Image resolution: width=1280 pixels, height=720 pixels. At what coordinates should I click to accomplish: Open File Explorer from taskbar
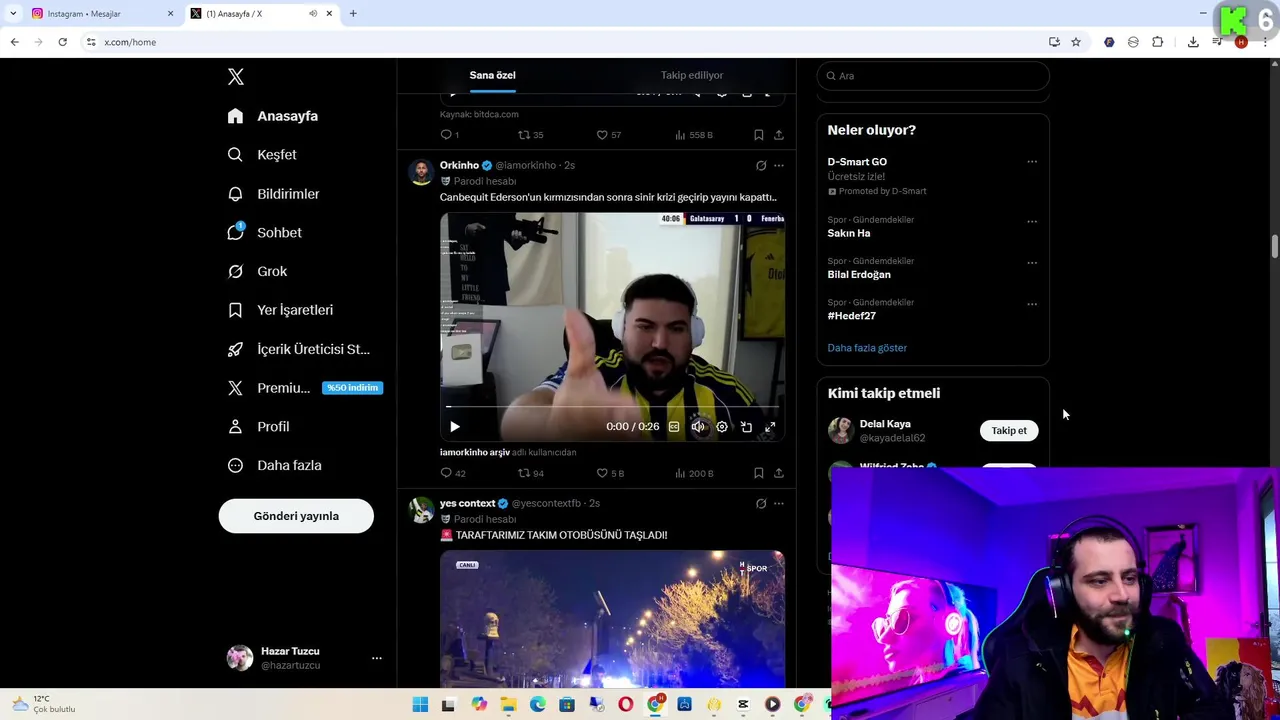pyautogui.click(x=509, y=704)
